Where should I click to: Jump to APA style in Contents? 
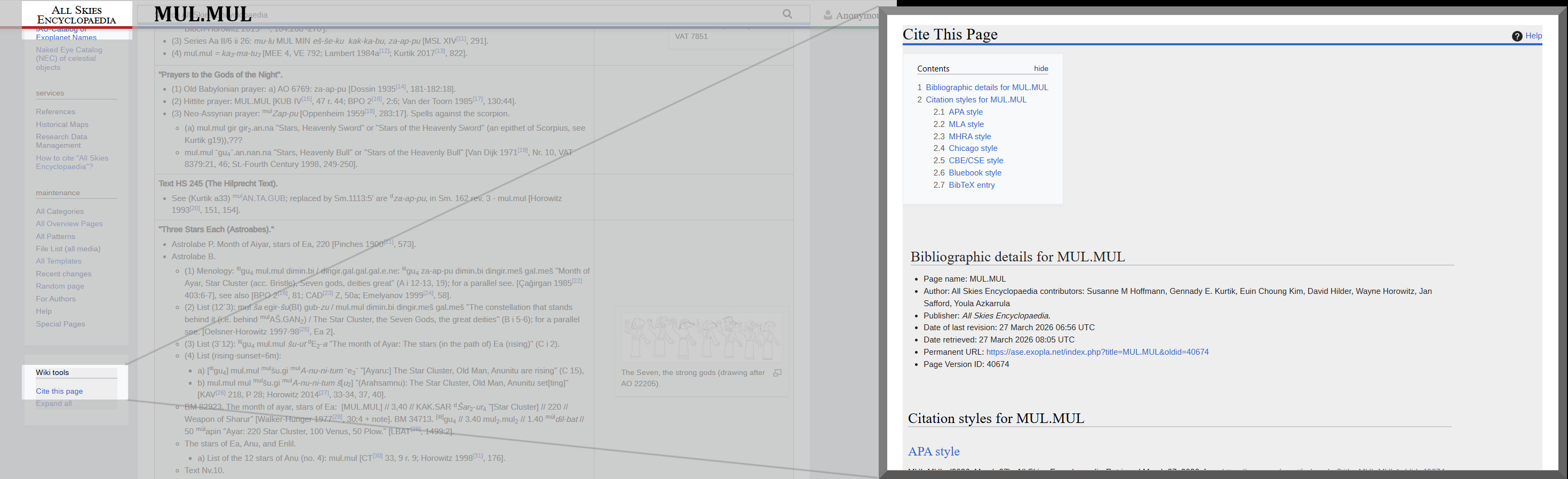point(965,112)
